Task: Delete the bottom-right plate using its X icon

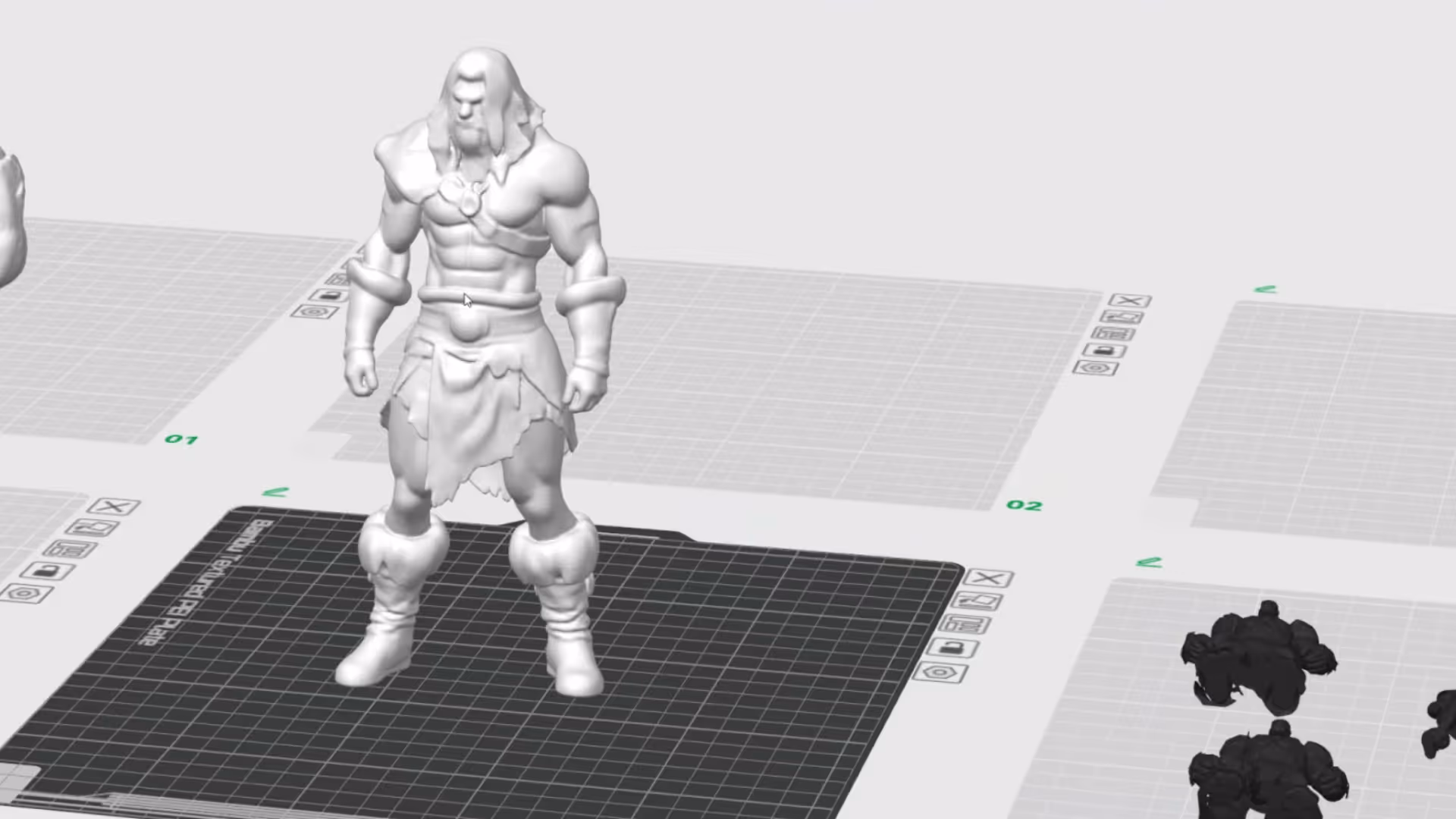Action: 987,578
